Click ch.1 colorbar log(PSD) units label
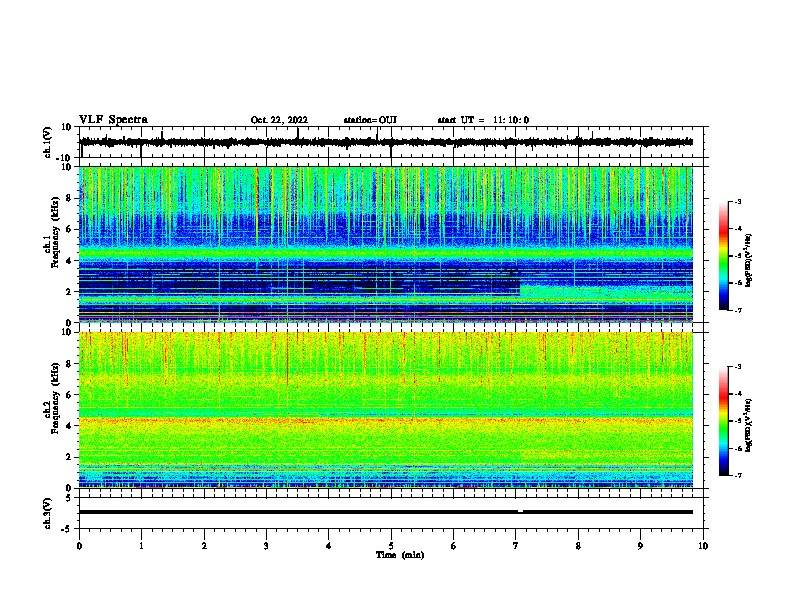792x612 pixels. coord(749,261)
